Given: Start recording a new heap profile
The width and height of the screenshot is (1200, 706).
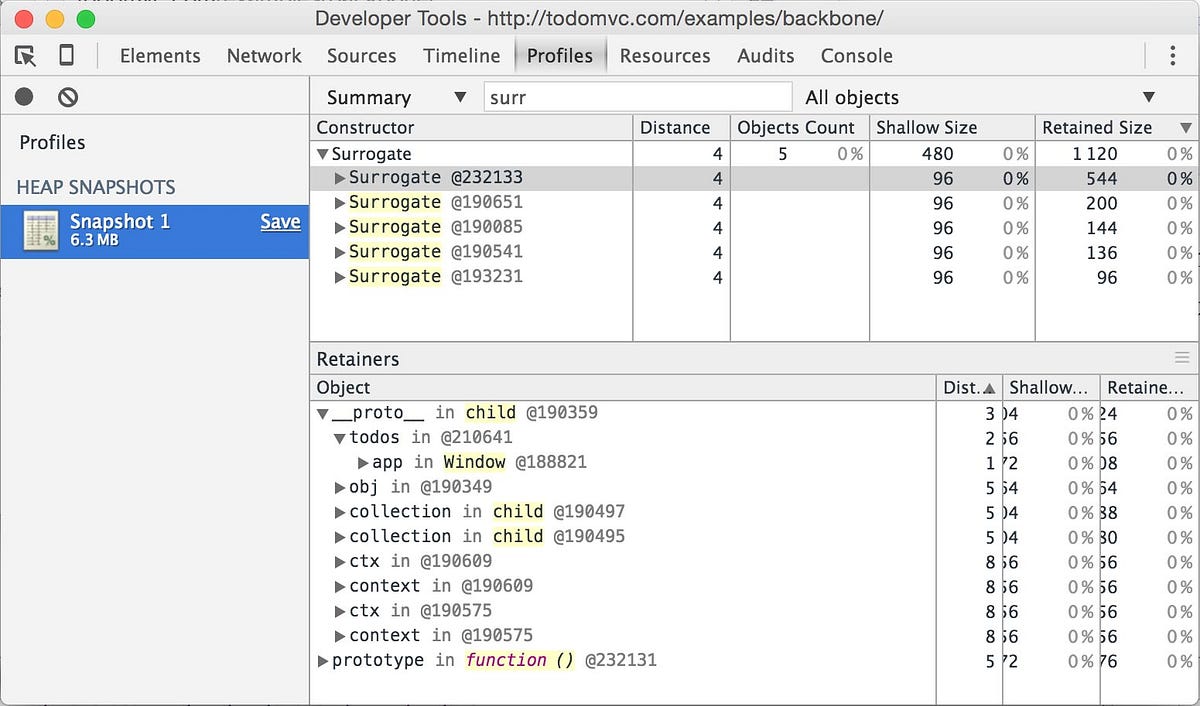Looking at the screenshot, I should coord(22,96).
